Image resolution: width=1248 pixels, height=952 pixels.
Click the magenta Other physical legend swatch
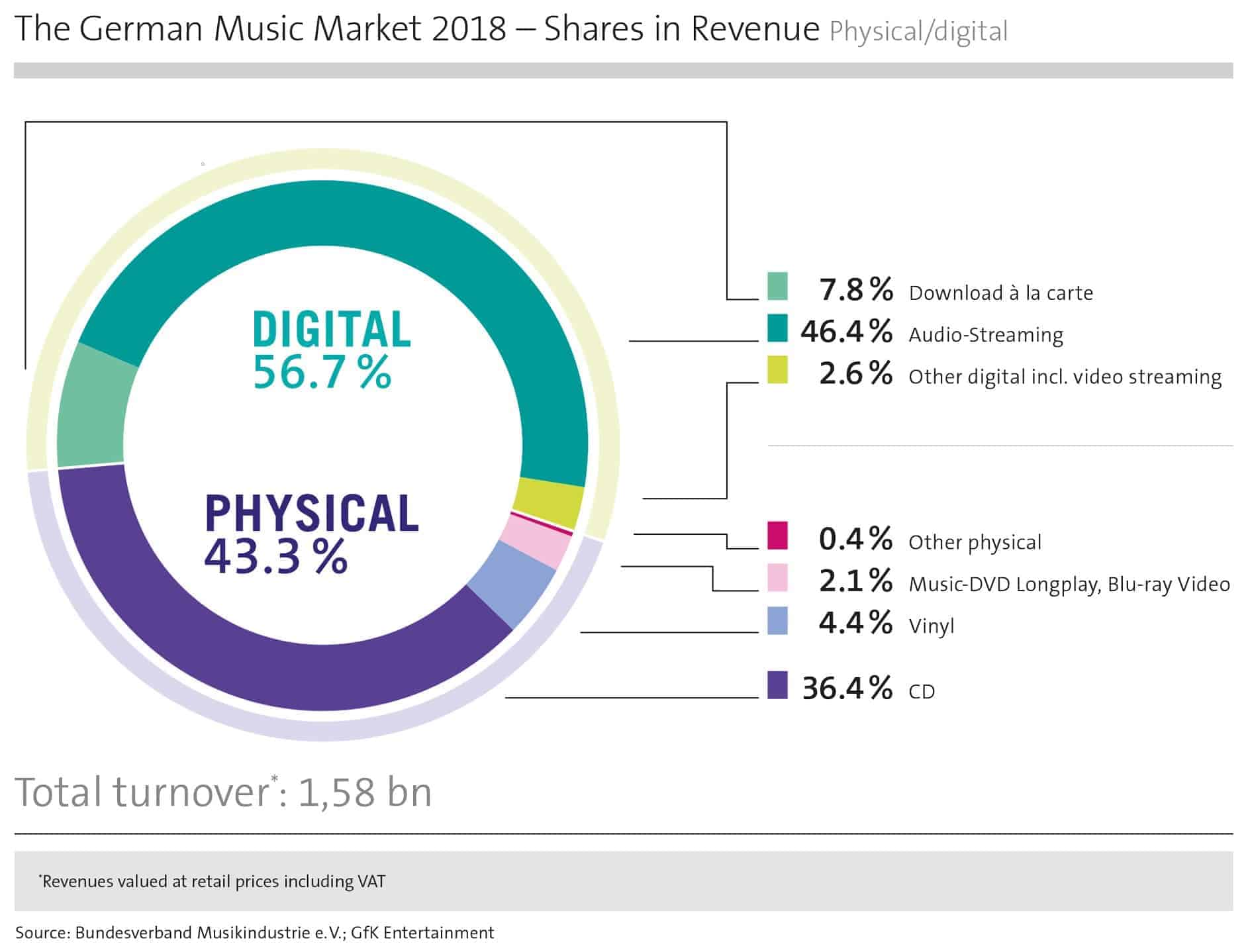(x=777, y=536)
